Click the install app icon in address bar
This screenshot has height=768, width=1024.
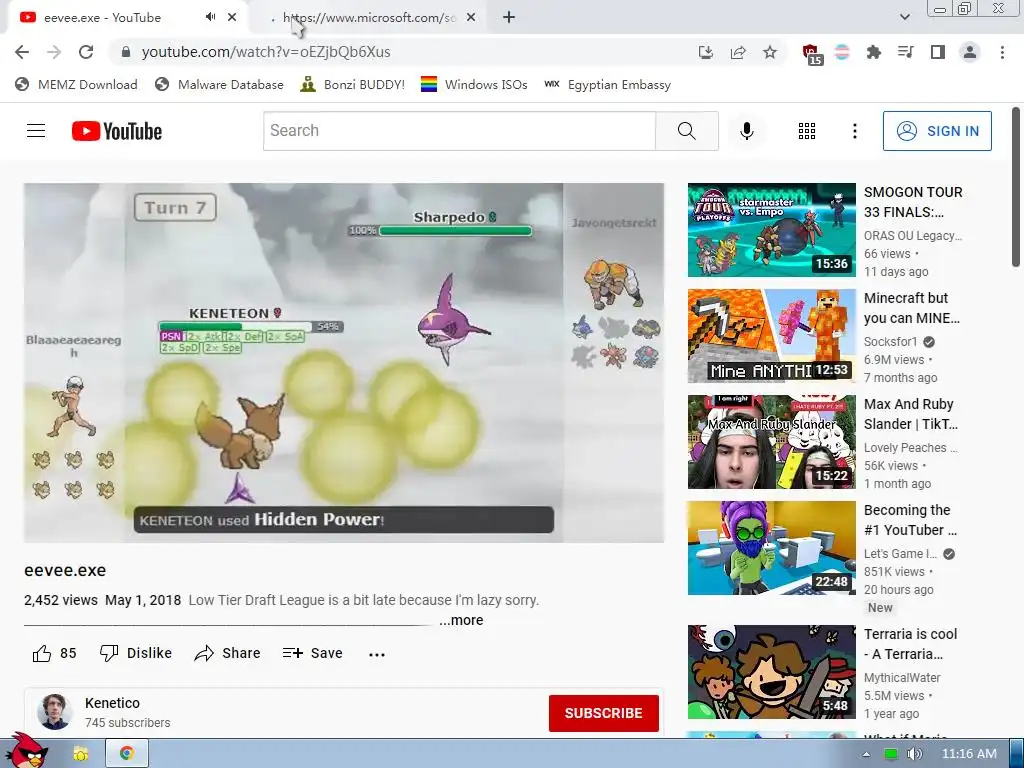point(706,52)
